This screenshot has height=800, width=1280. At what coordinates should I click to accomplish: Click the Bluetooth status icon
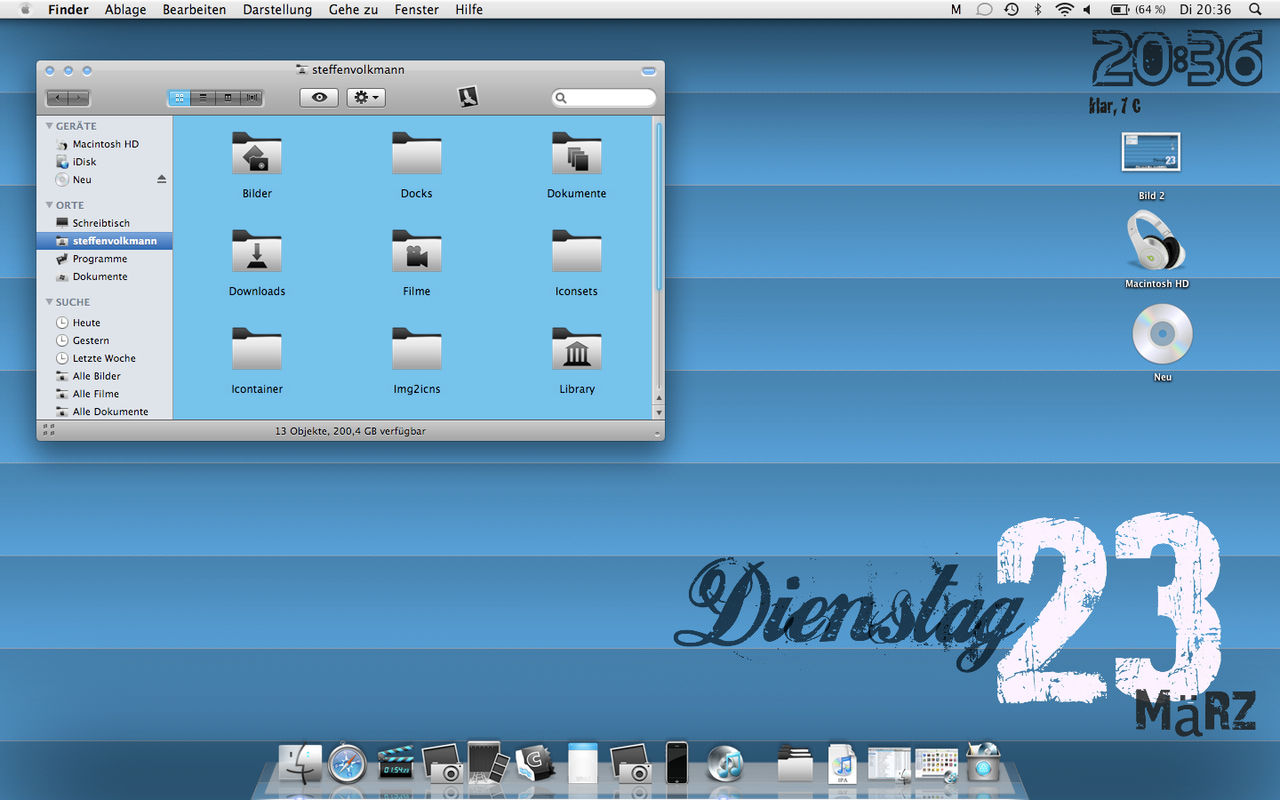1037,9
